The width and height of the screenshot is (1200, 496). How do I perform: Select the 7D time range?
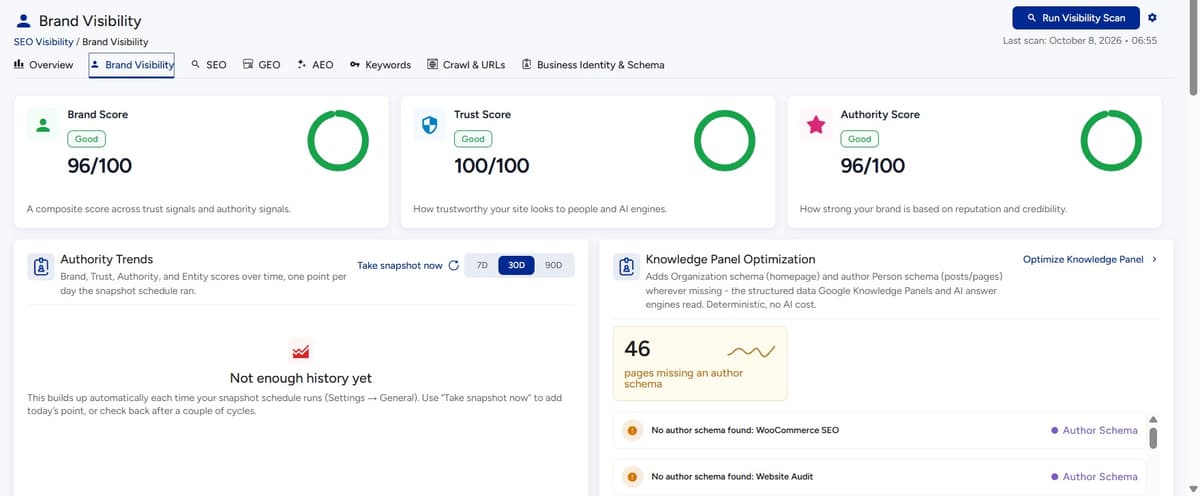pos(481,265)
